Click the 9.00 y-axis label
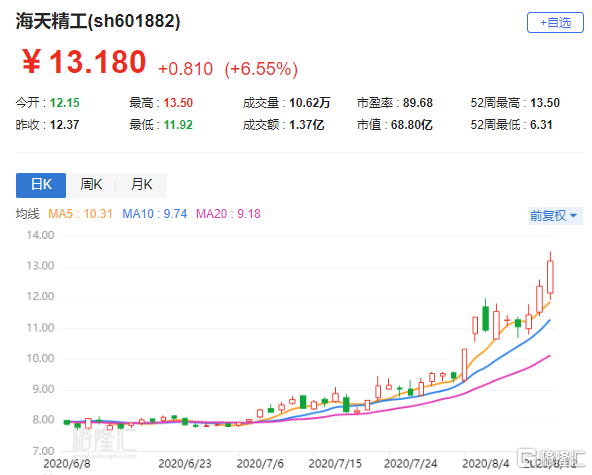 43,389
